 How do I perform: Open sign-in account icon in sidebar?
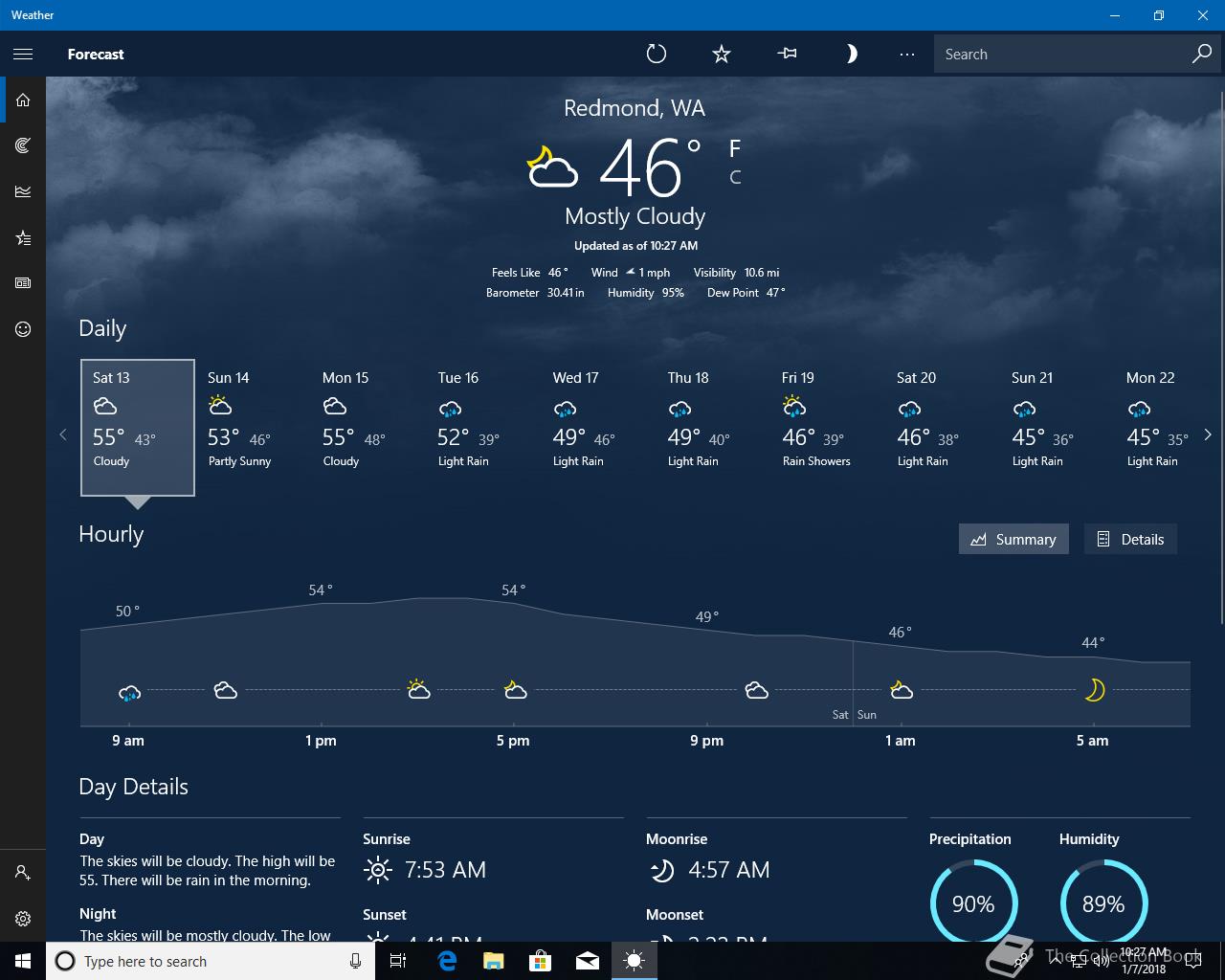(23, 873)
